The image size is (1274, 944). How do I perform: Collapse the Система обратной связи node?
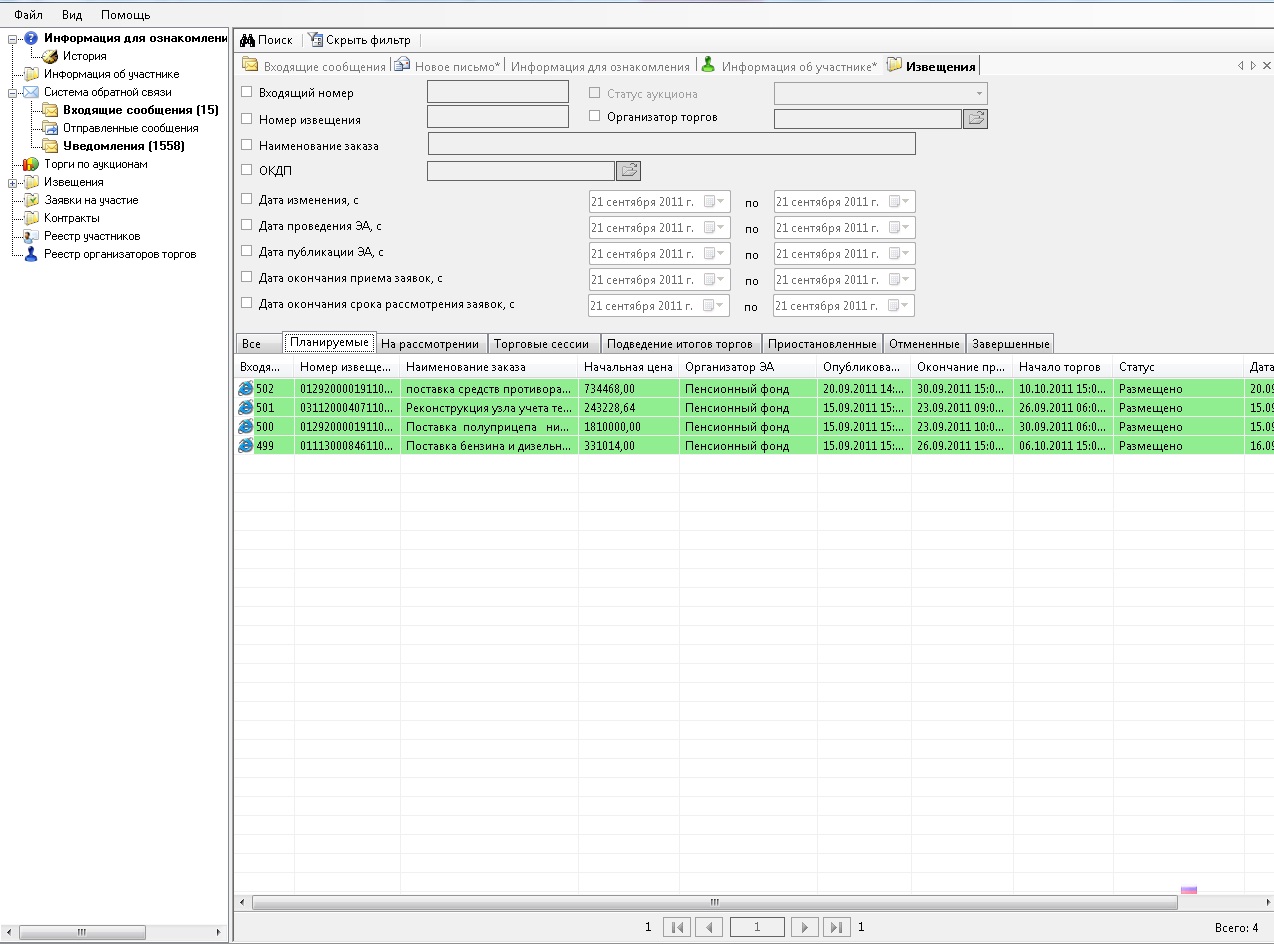click(12, 92)
